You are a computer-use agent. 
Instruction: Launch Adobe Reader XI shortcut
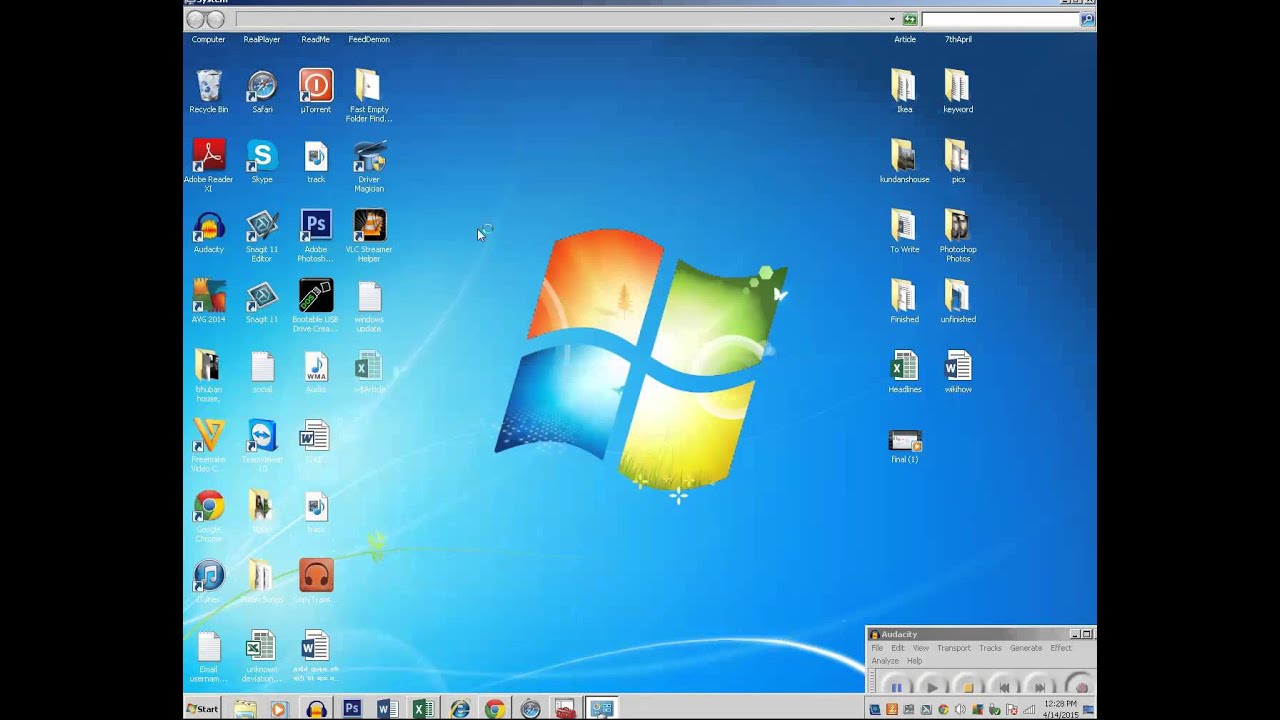coord(208,166)
